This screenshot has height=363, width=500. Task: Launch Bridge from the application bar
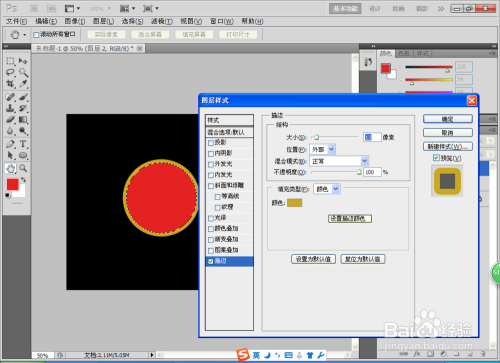coord(34,8)
